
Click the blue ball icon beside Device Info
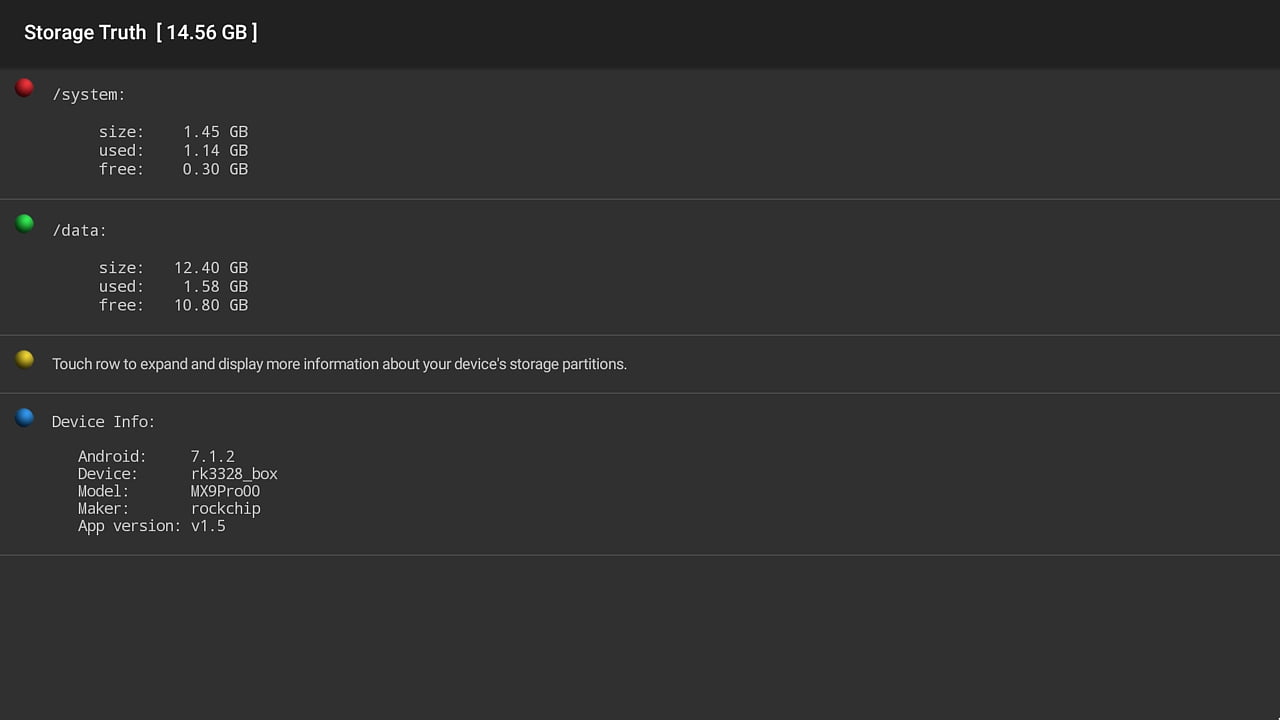click(x=25, y=417)
